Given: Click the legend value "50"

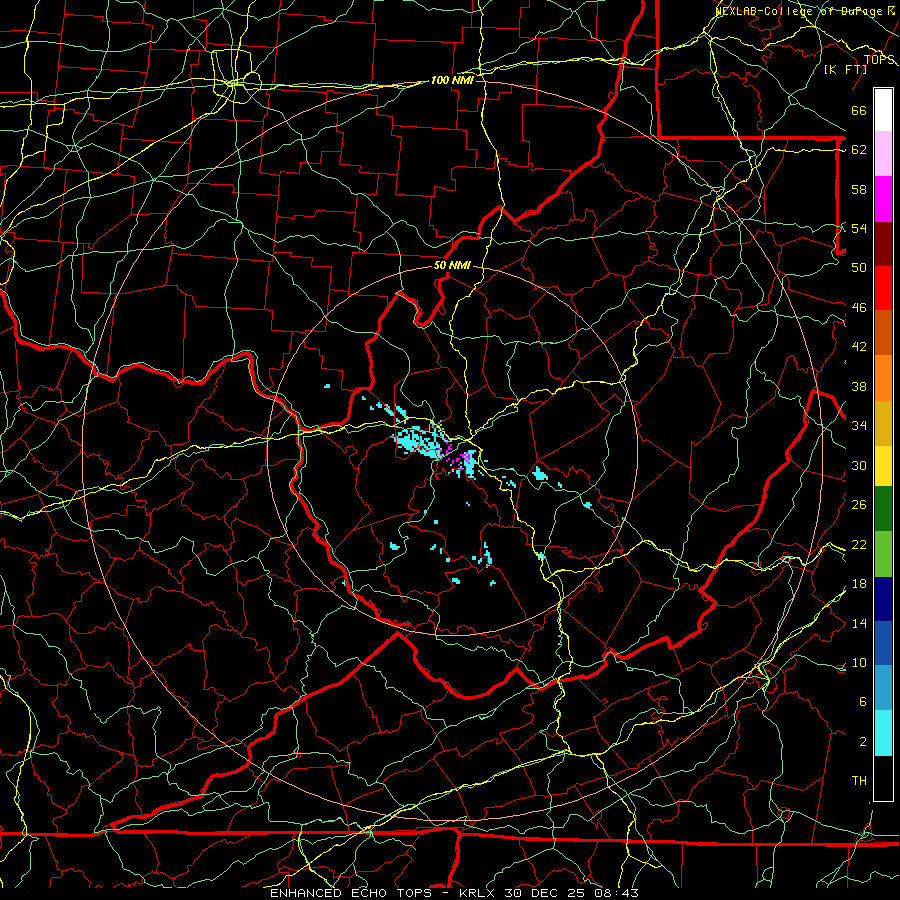Looking at the screenshot, I should pyautogui.click(x=859, y=267).
